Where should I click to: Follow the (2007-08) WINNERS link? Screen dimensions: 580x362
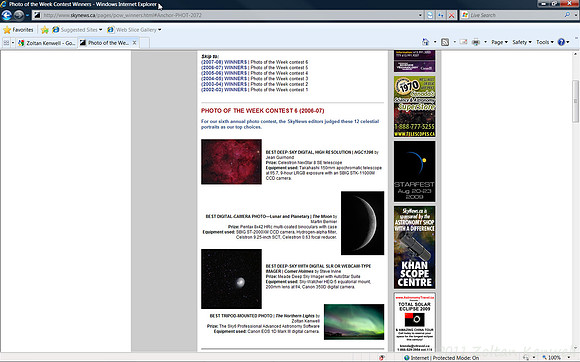[224, 62]
